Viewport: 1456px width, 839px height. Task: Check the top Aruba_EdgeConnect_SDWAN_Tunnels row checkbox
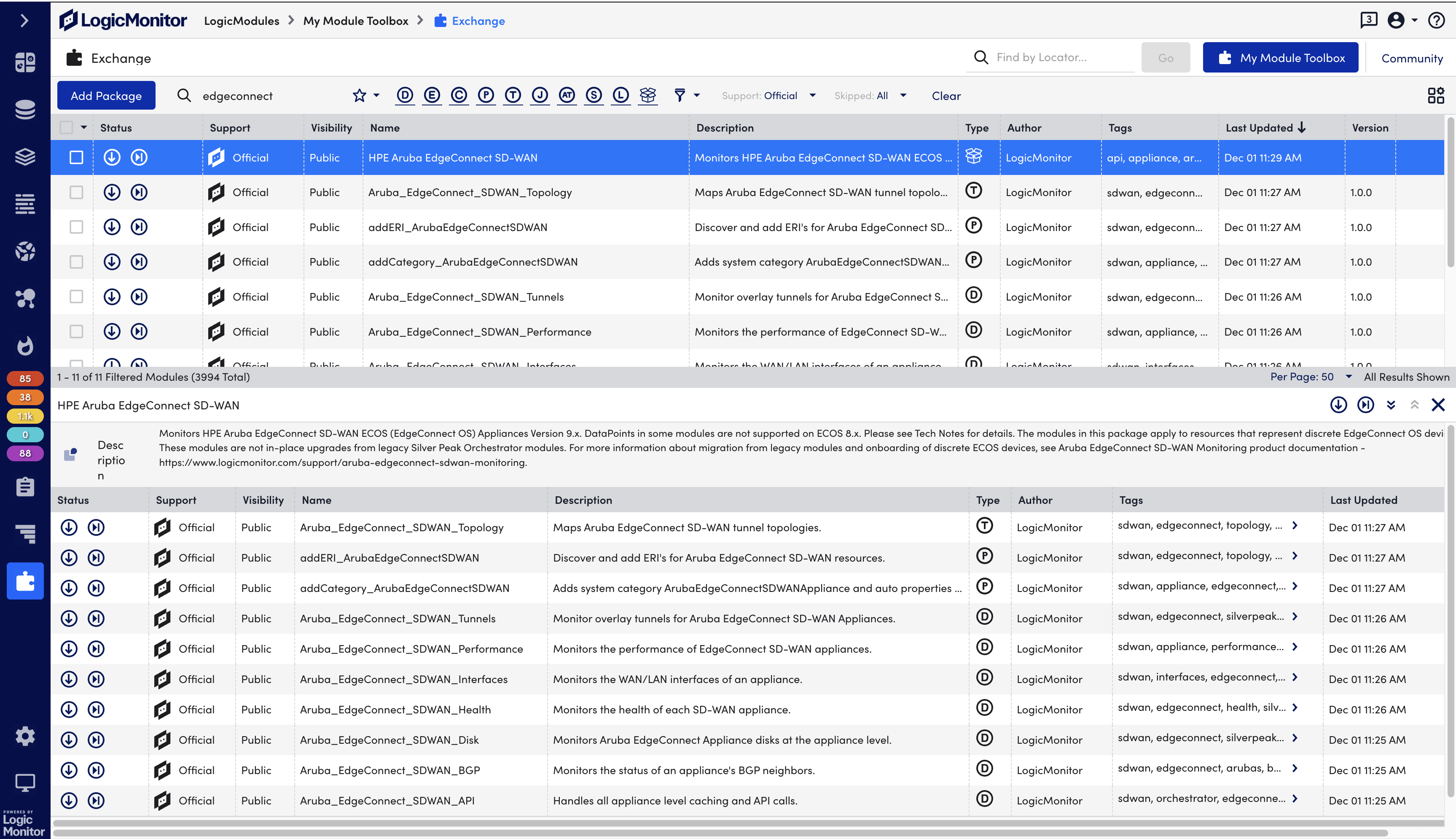pyautogui.click(x=76, y=297)
